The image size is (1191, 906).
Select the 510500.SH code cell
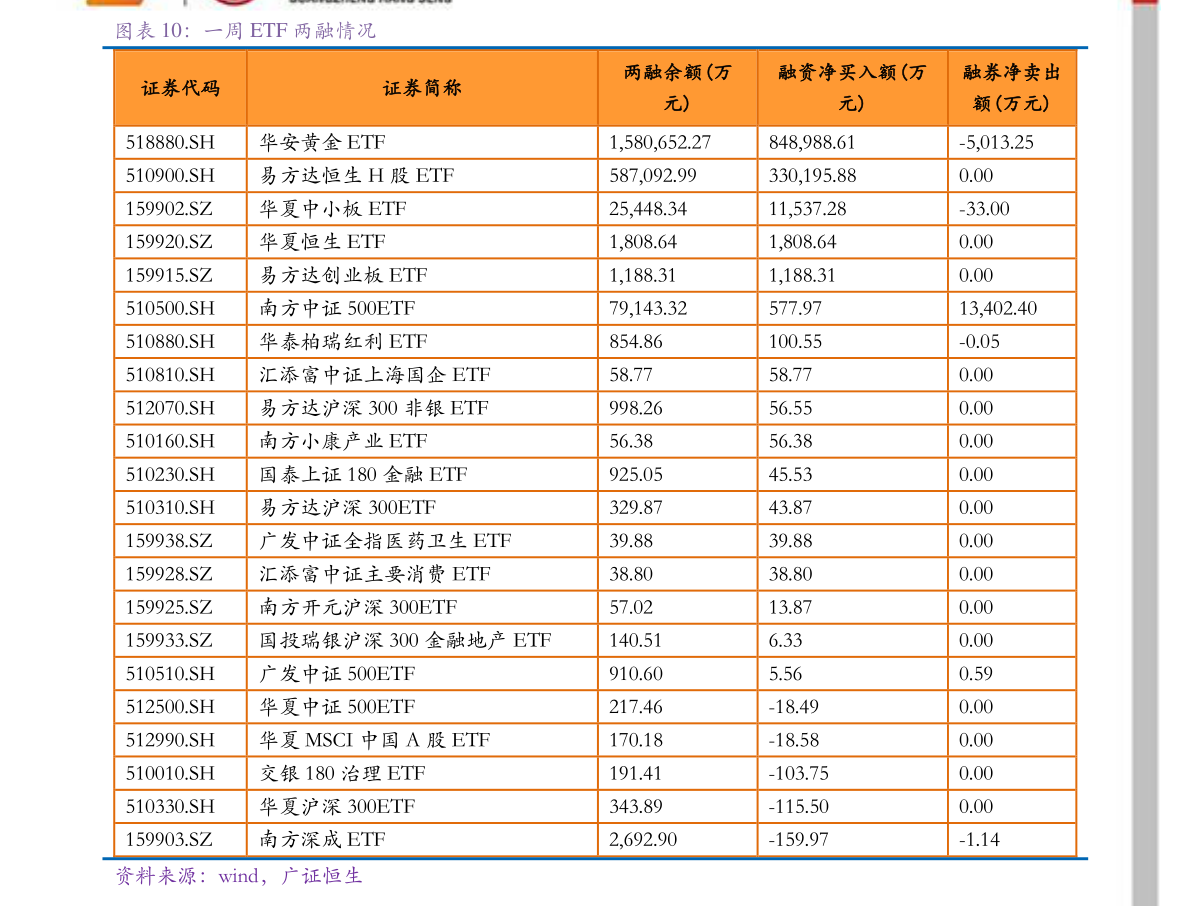coord(170,308)
